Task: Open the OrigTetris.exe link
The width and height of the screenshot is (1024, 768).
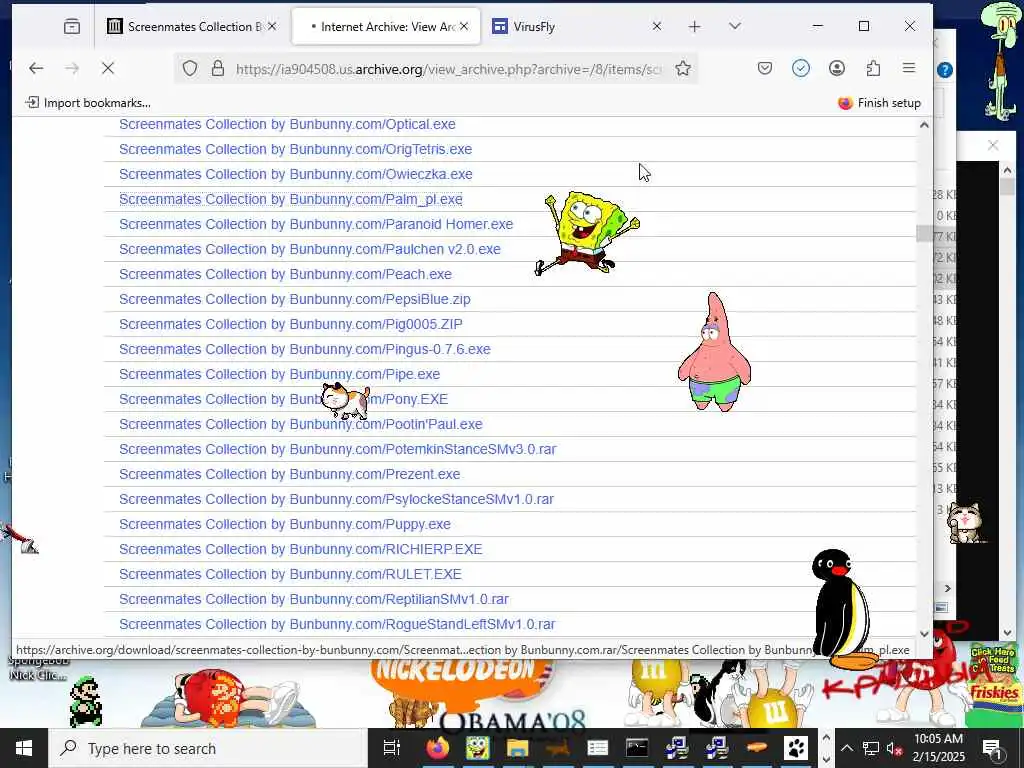Action: coord(295,149)
